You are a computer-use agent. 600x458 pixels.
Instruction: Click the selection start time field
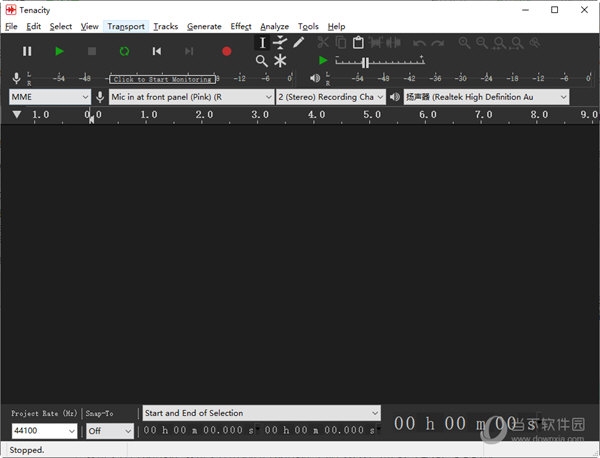click(198, 430)
